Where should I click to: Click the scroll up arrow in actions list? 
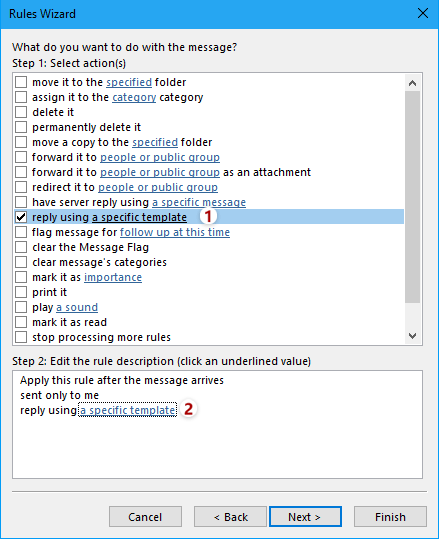click(413, 83)
